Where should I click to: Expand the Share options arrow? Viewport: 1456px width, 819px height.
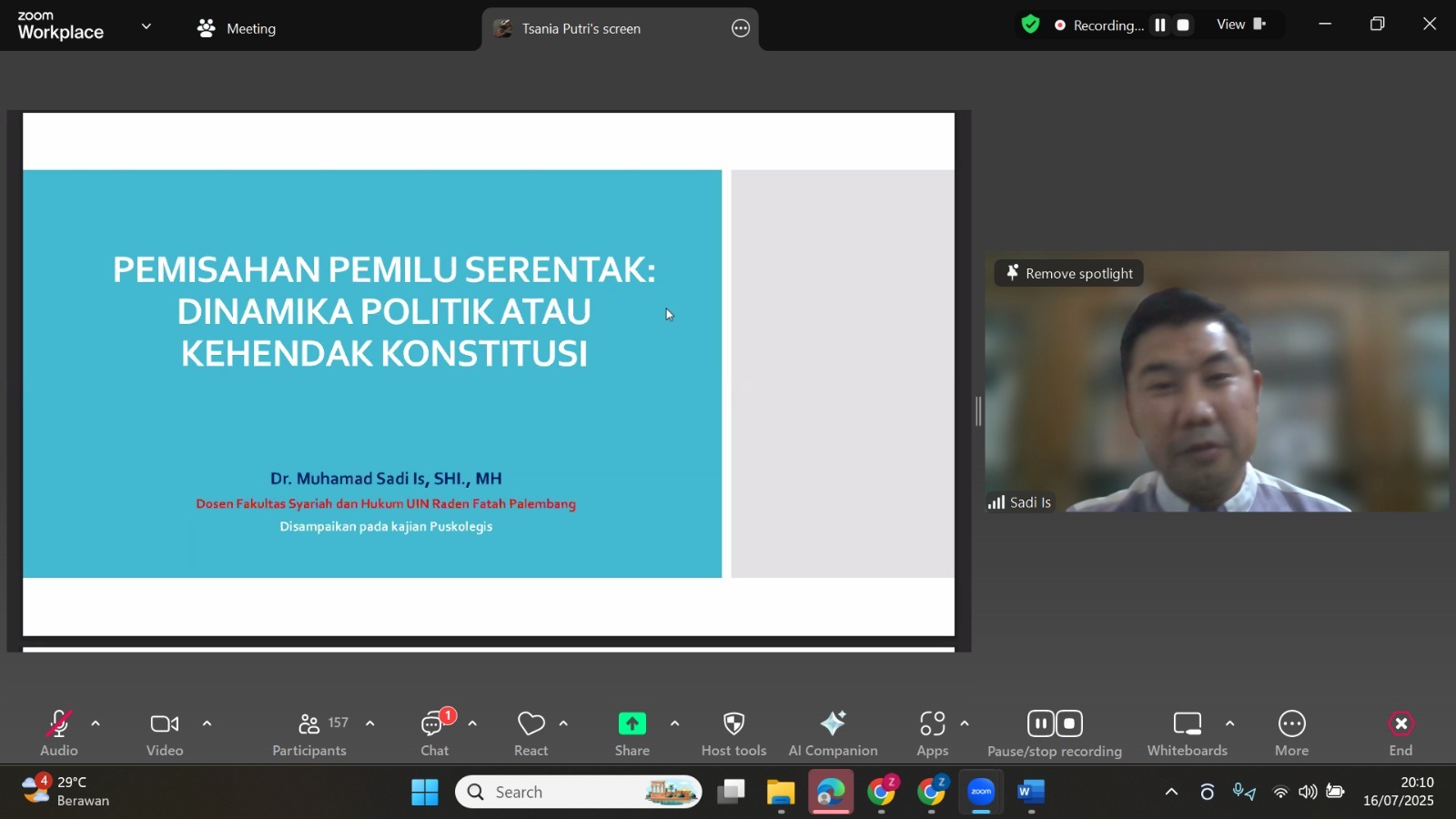(x=674, y=724)
